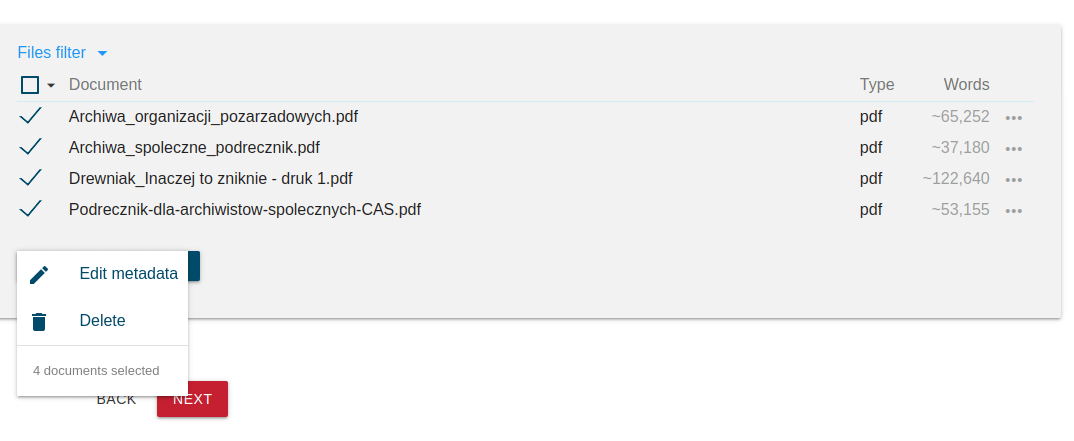Open the dropdown arrow beside the select-all checkbox

coord(51,86)
